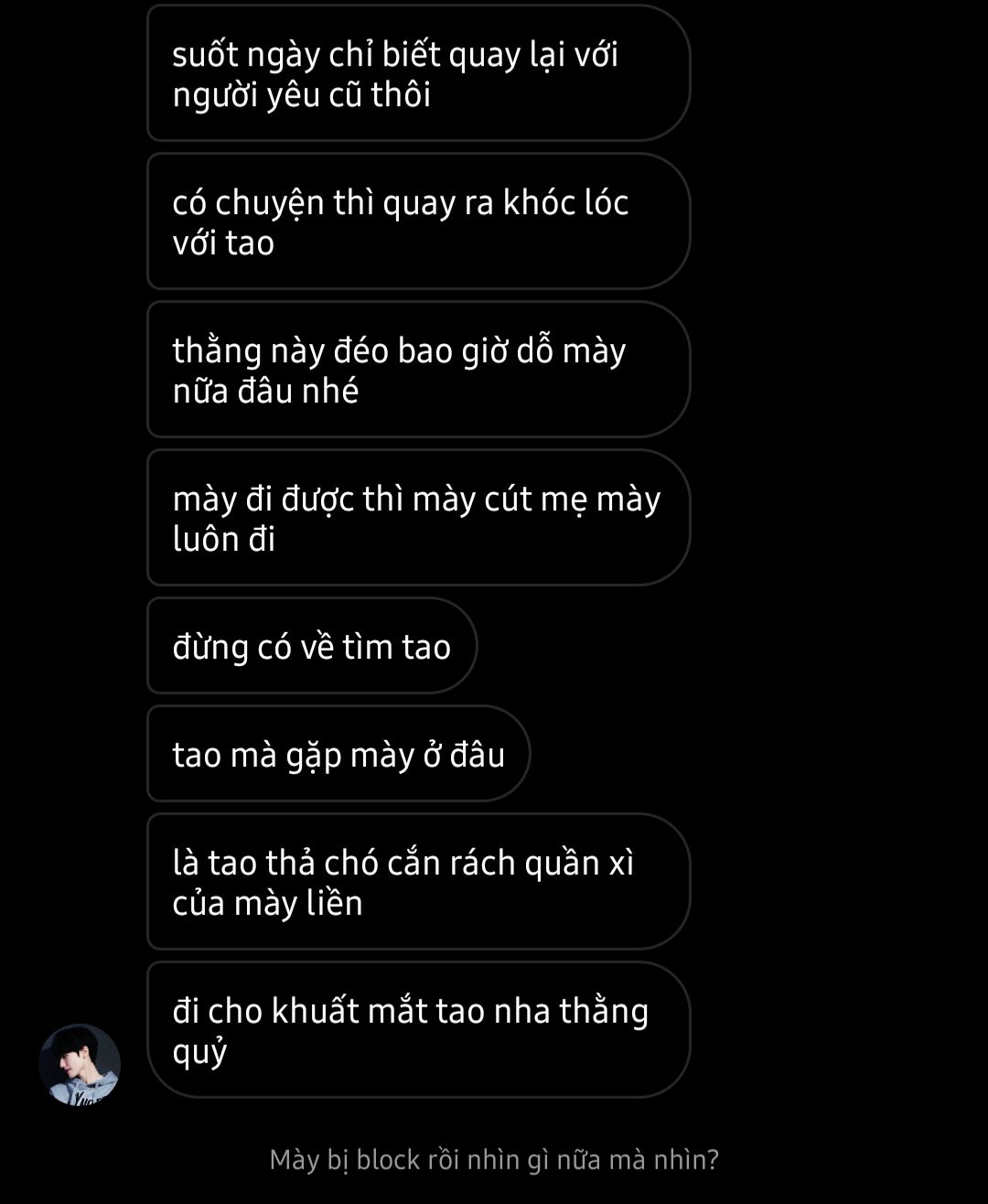Tap the 'đi cho khuất mắt tao' message bubble
This screenshot has width=988, height=1204.
(418, 1030)
